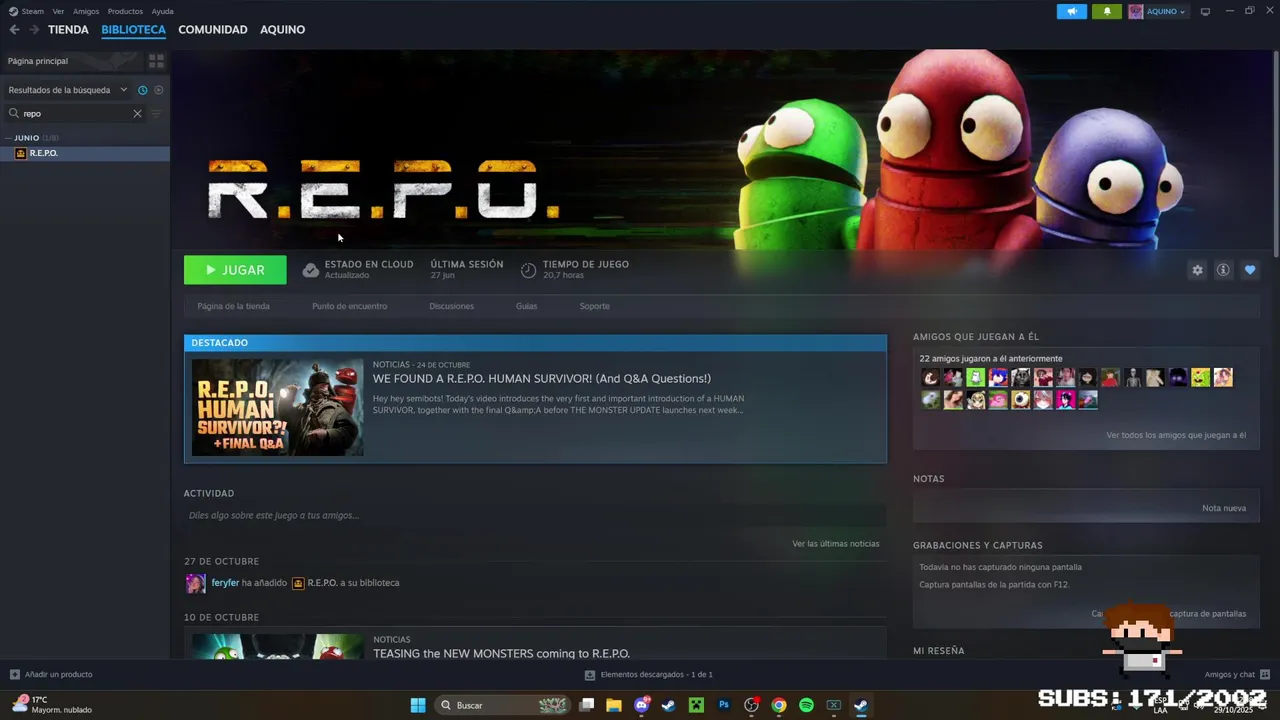Open 'WE FOUND A R.E.P.O. HUMAN SURVIVOR' headline
This screenshot has width=1280, height=720.
(x=542, y=379)
